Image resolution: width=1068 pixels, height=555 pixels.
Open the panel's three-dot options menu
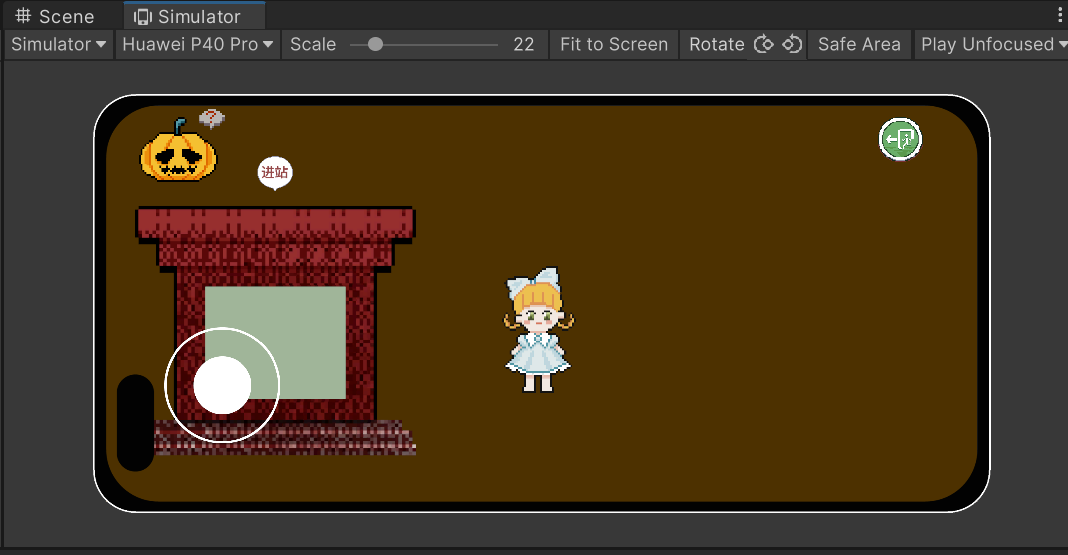(1059, 16)
